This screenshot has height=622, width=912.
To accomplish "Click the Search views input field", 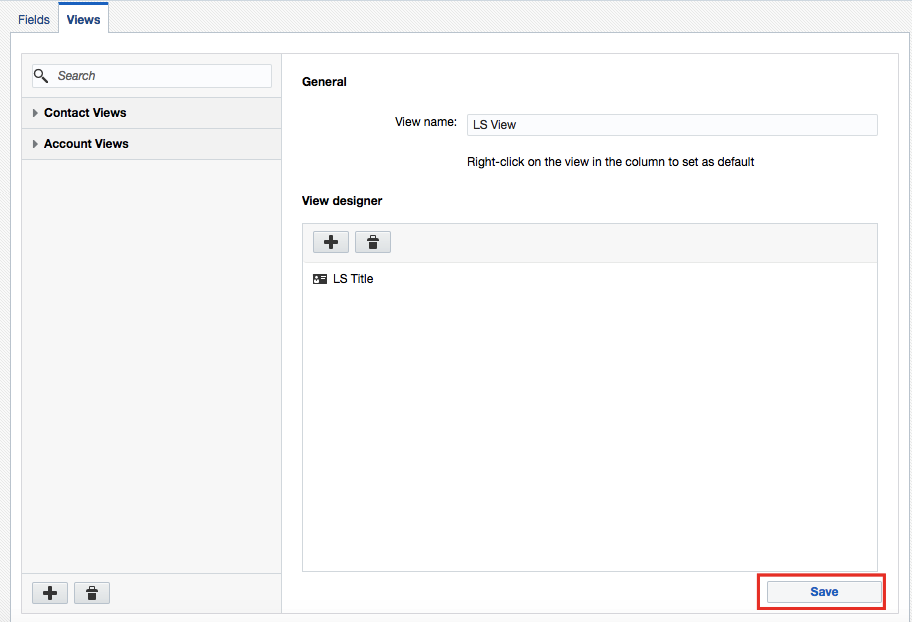I will point(152,76).
